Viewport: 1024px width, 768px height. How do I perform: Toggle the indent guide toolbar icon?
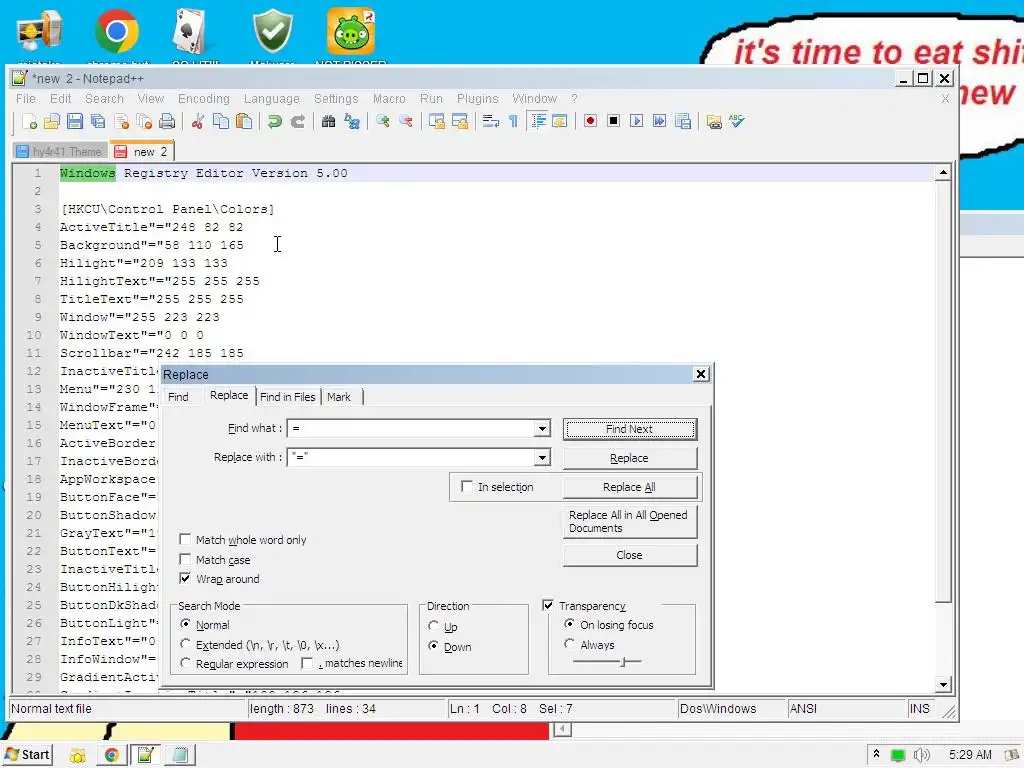coord(538,121)
